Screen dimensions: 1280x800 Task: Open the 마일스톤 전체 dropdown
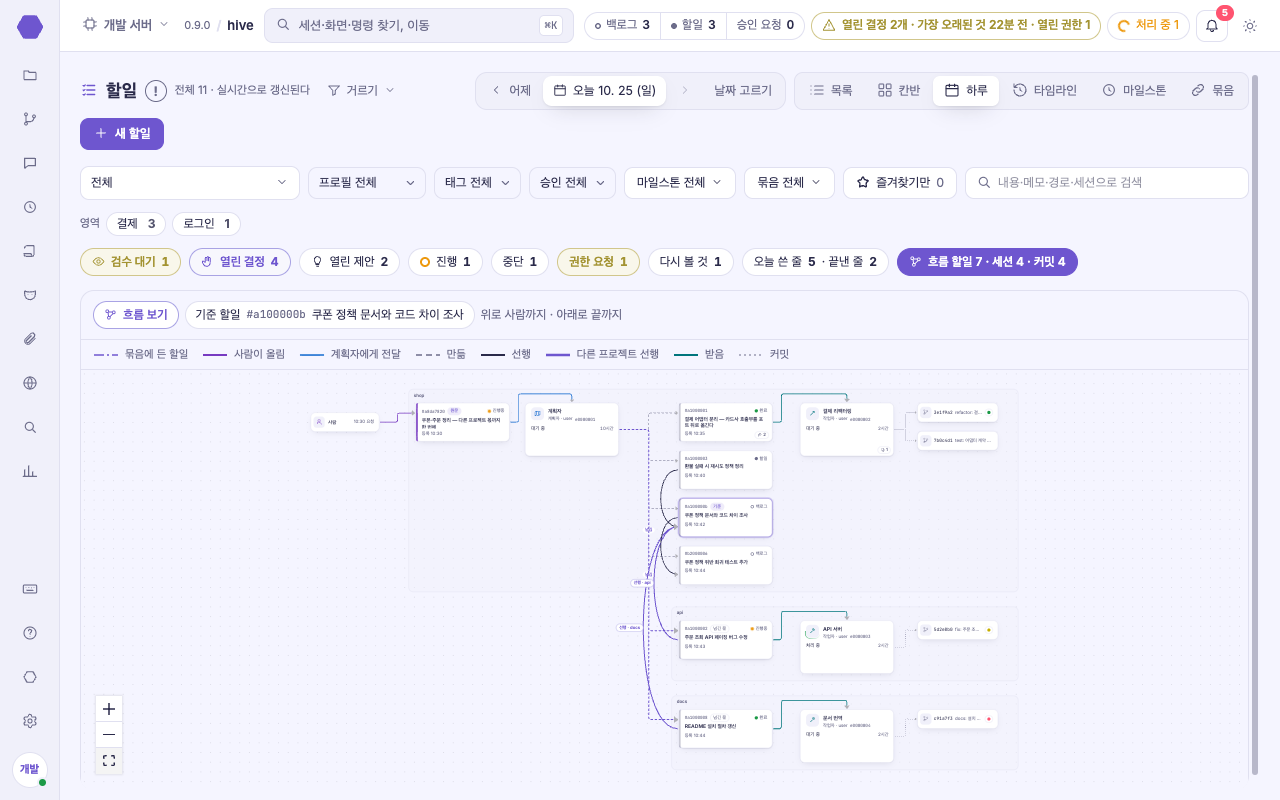tap(680, 183)
